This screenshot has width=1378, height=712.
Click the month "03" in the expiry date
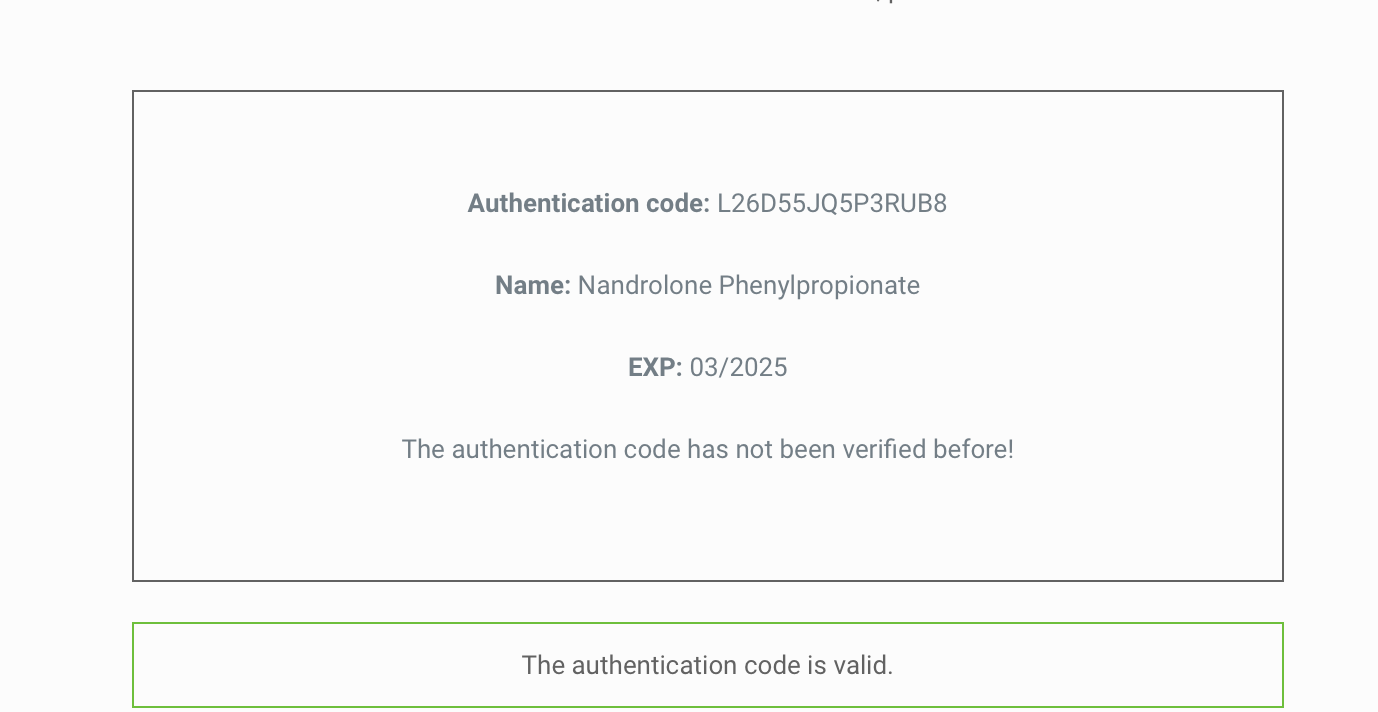pyautogui.click(x=705, y=368)
